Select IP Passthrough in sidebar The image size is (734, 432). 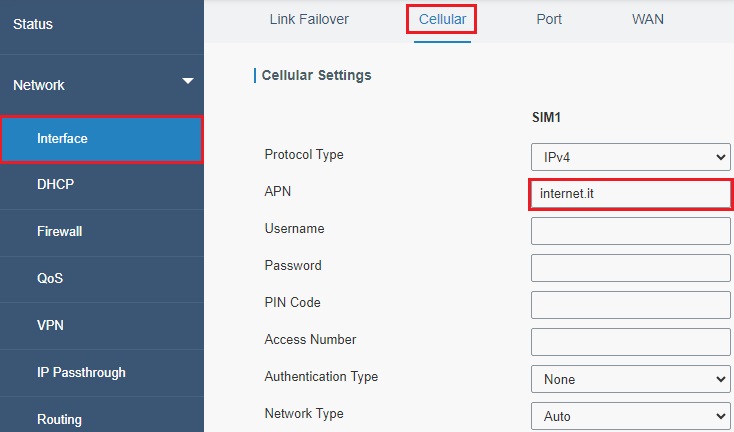tap(81, 373)
